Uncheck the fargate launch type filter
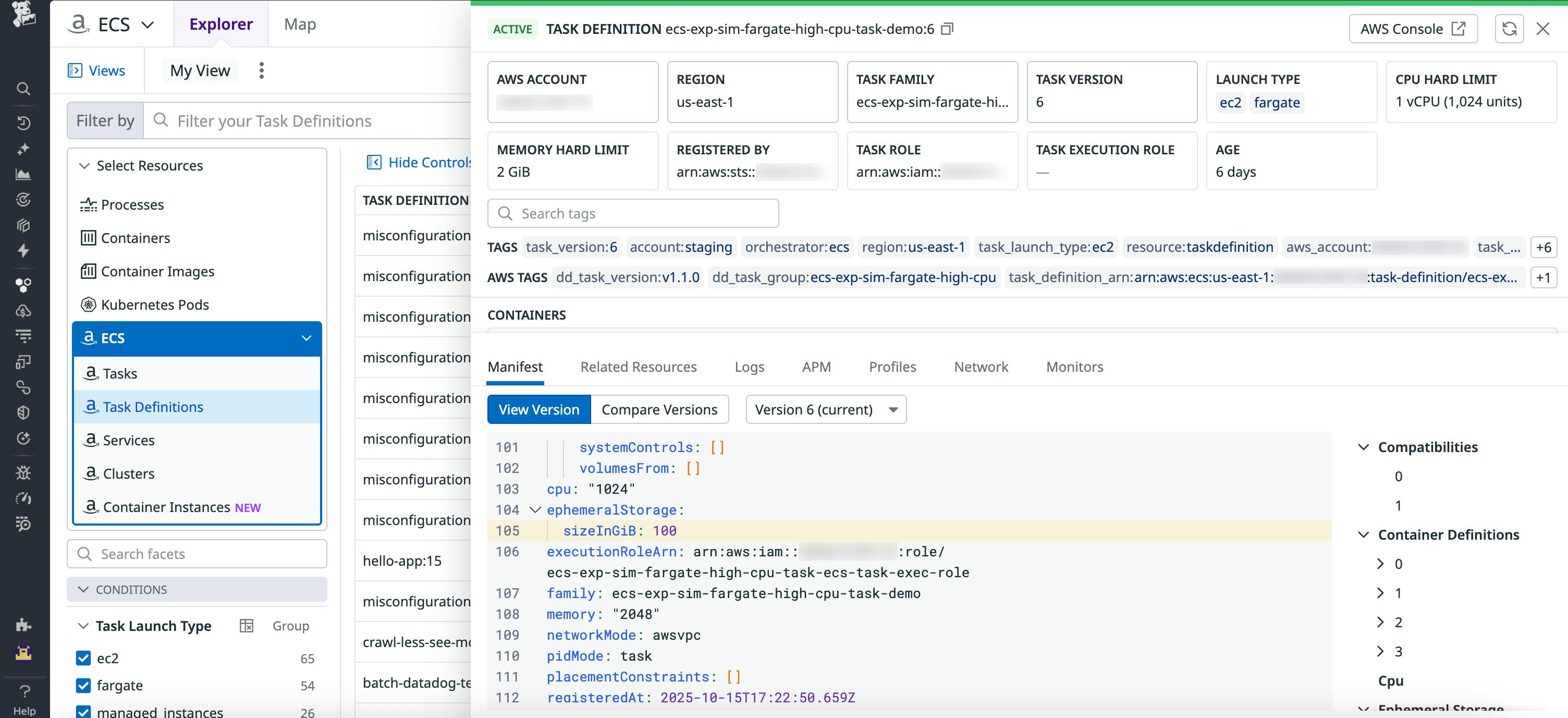 coord(83,685)
